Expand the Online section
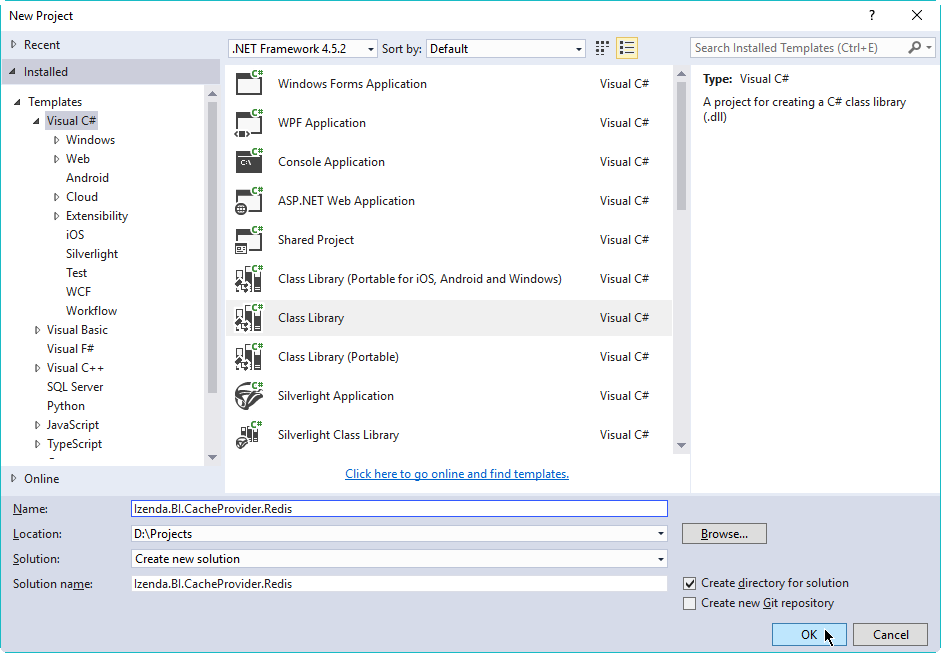941x653 pixels. point(13,478)
